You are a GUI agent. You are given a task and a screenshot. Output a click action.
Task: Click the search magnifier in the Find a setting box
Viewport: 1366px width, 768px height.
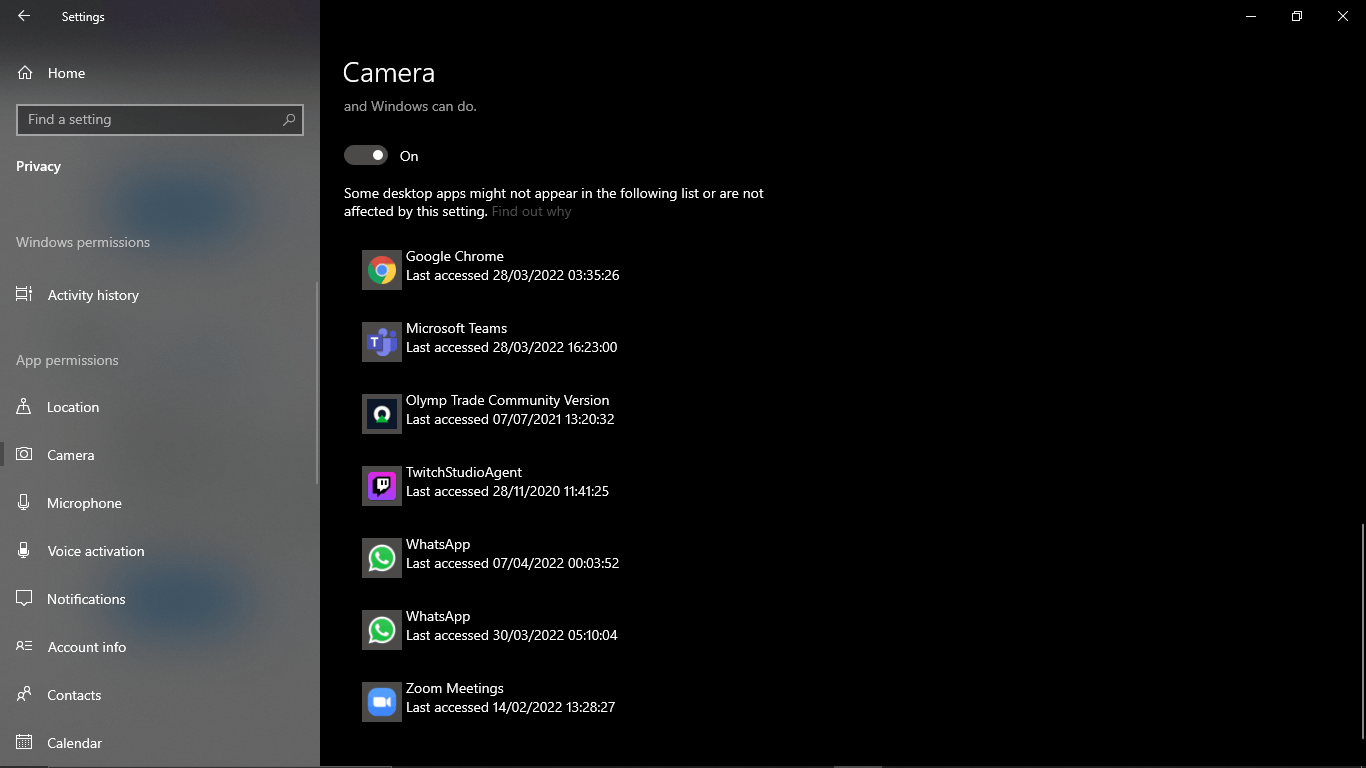coord(289,119)
